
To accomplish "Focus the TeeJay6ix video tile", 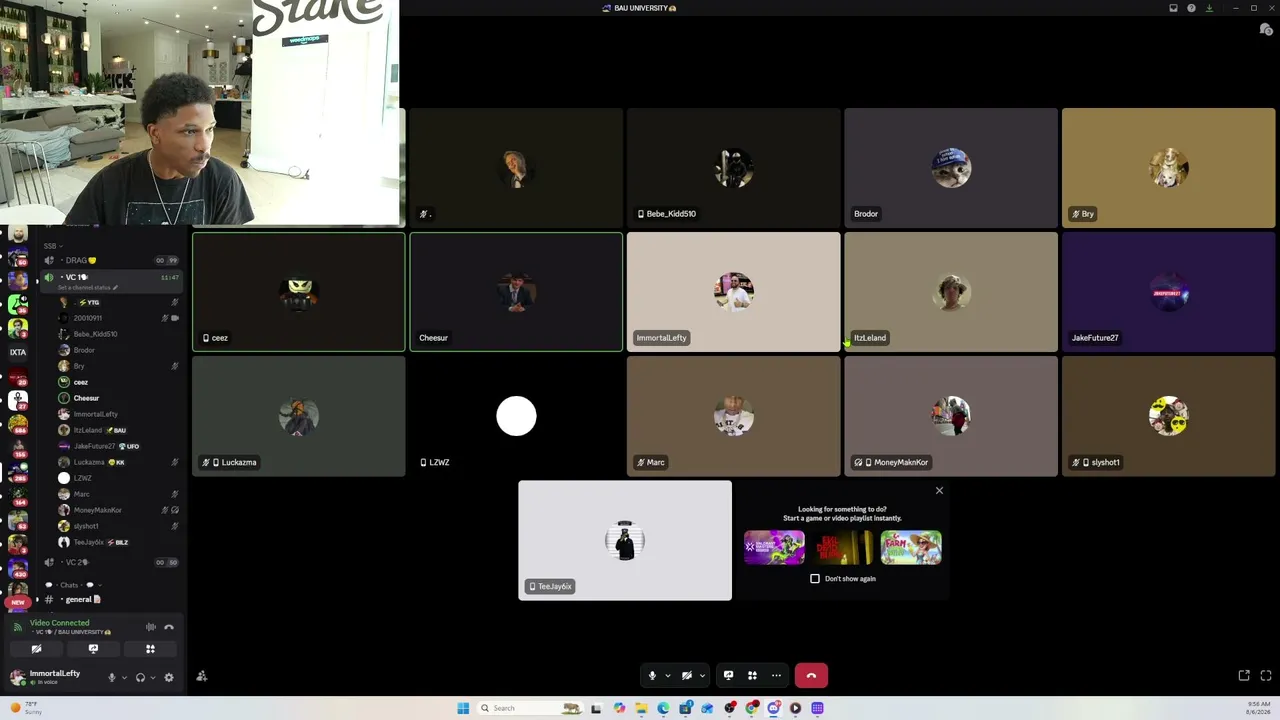I will (x=625, y=541).
